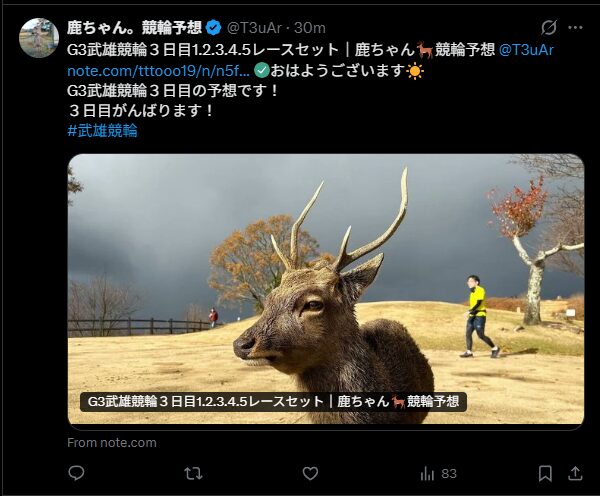This screenshot has width=600, height=496.
Task: Click the Grok slashed-circle icon
Action: pyautogui.click(x=549, y=28)
